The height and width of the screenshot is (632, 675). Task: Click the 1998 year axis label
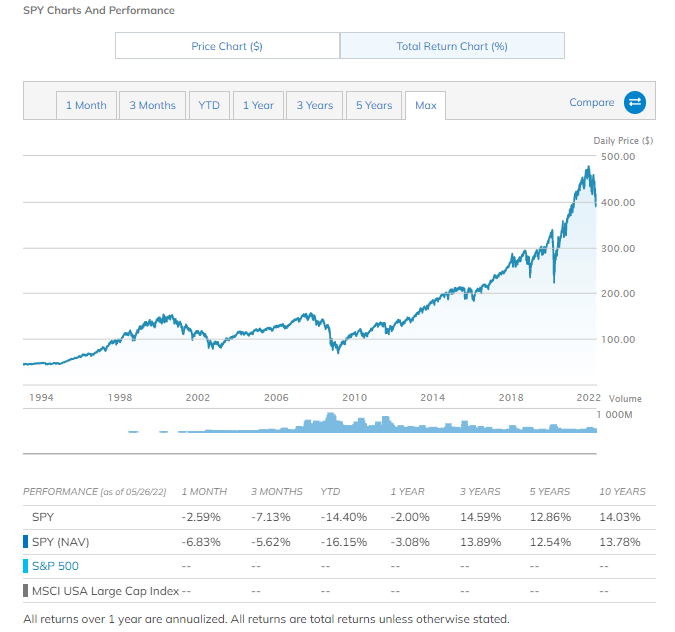pos(120,398)
